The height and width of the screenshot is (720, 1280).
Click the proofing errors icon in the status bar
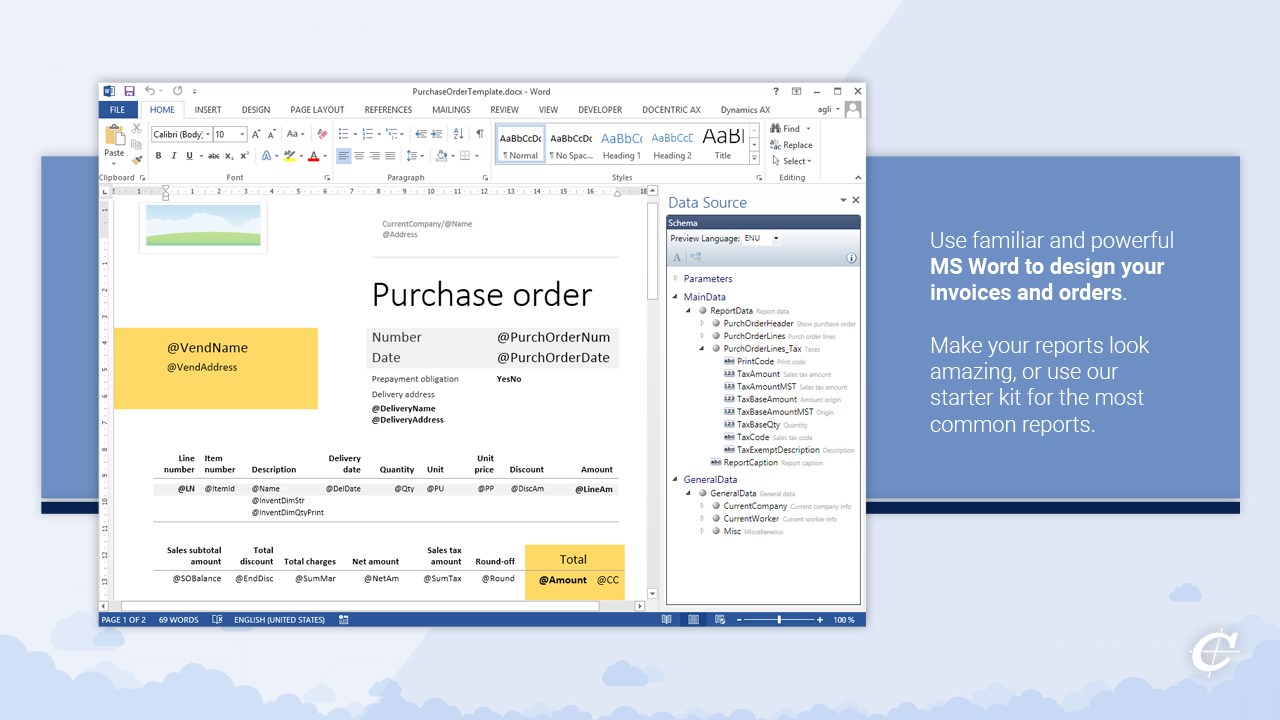click(x=217, y=620)
